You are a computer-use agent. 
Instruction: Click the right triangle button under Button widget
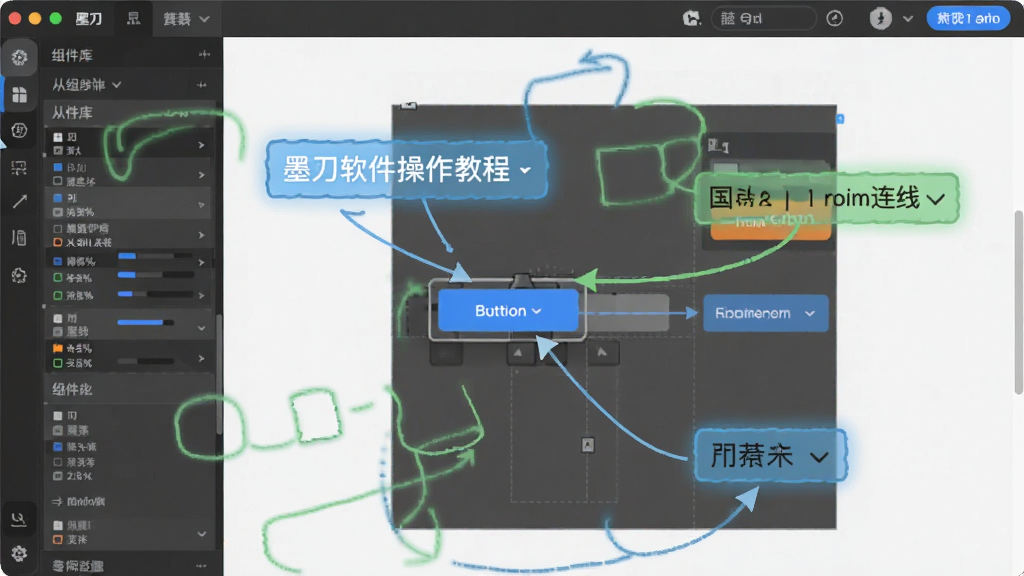pos(601,353)
